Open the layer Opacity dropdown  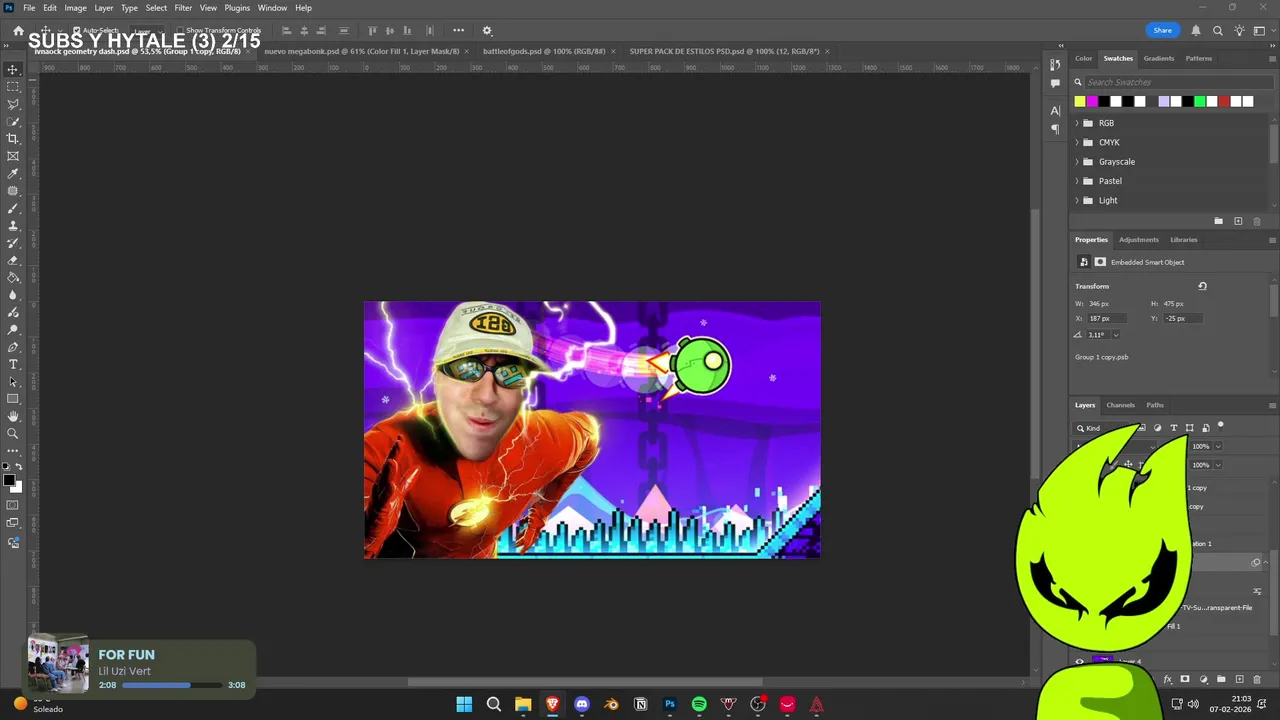pos(1218,446)
